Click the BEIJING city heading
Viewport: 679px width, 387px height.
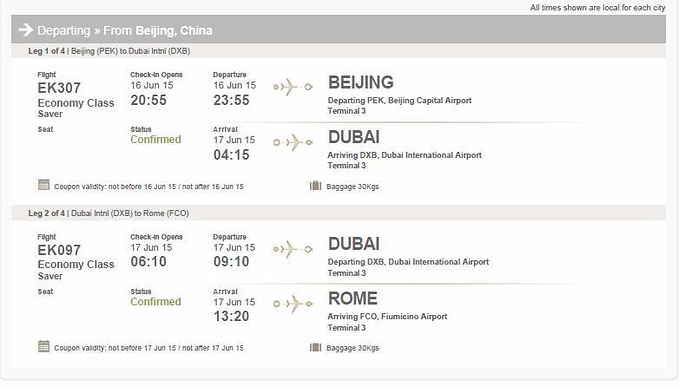click(361, 82)
